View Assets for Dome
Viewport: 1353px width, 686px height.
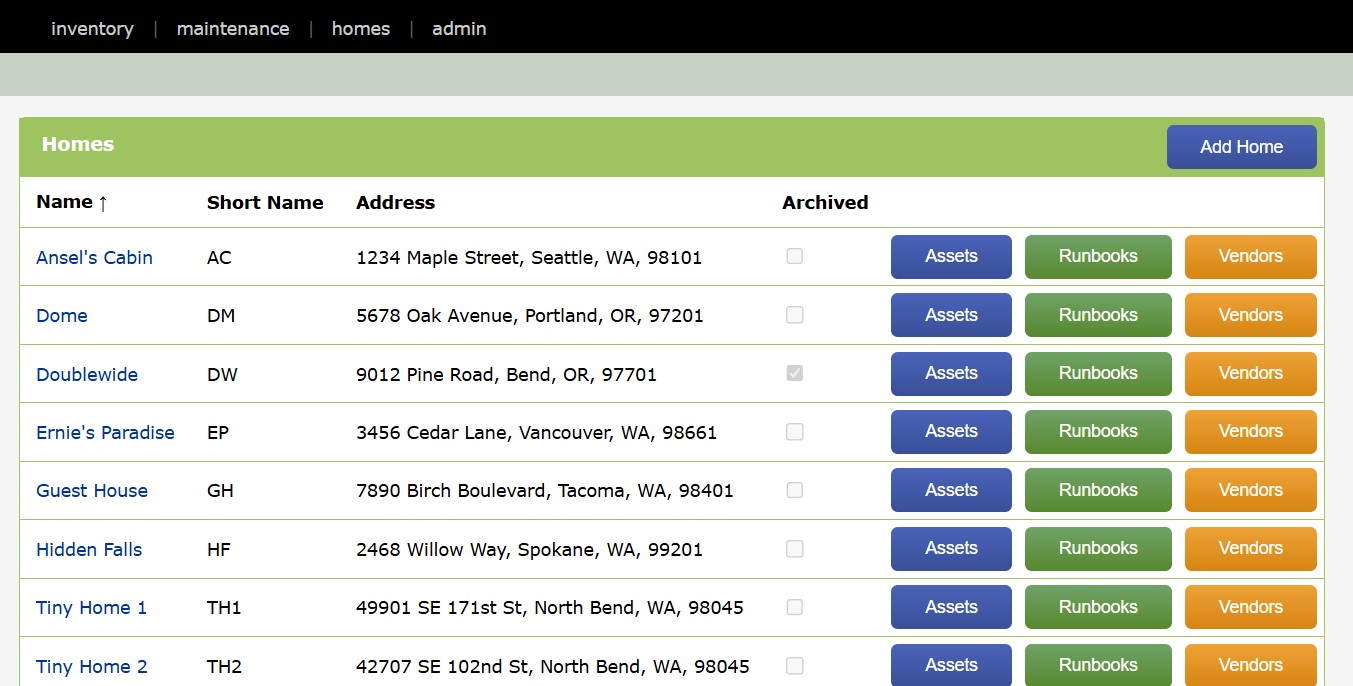coord(951,315)
